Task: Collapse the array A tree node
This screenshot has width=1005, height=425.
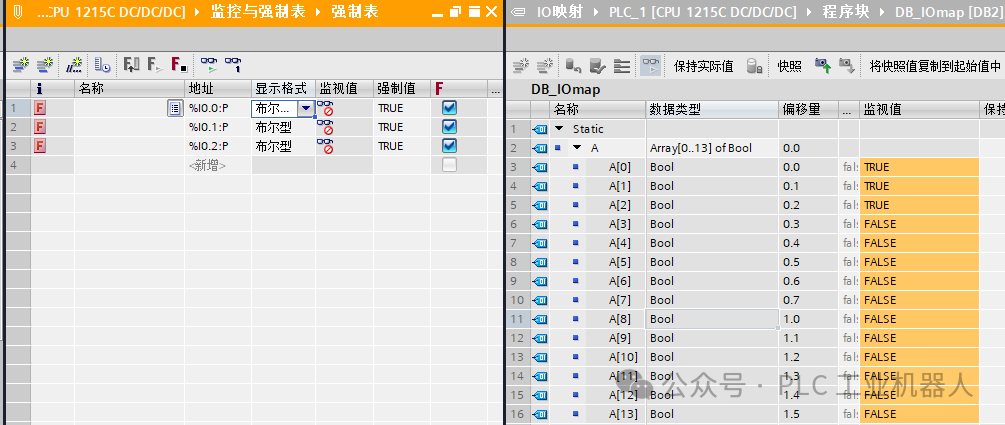Action: pos(577,148)
